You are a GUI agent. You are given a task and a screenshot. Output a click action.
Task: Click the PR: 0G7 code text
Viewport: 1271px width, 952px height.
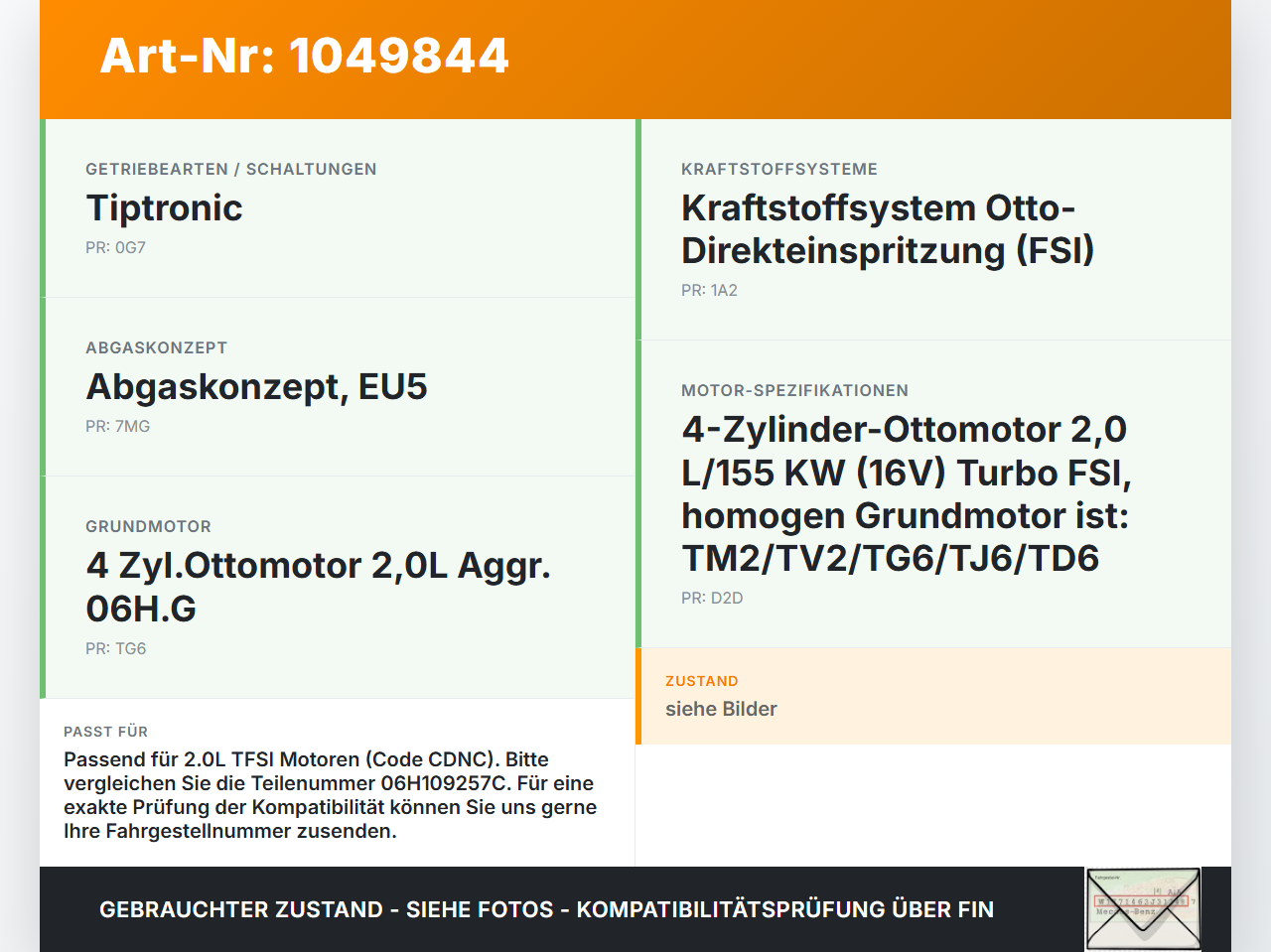[x=115, y=248]
